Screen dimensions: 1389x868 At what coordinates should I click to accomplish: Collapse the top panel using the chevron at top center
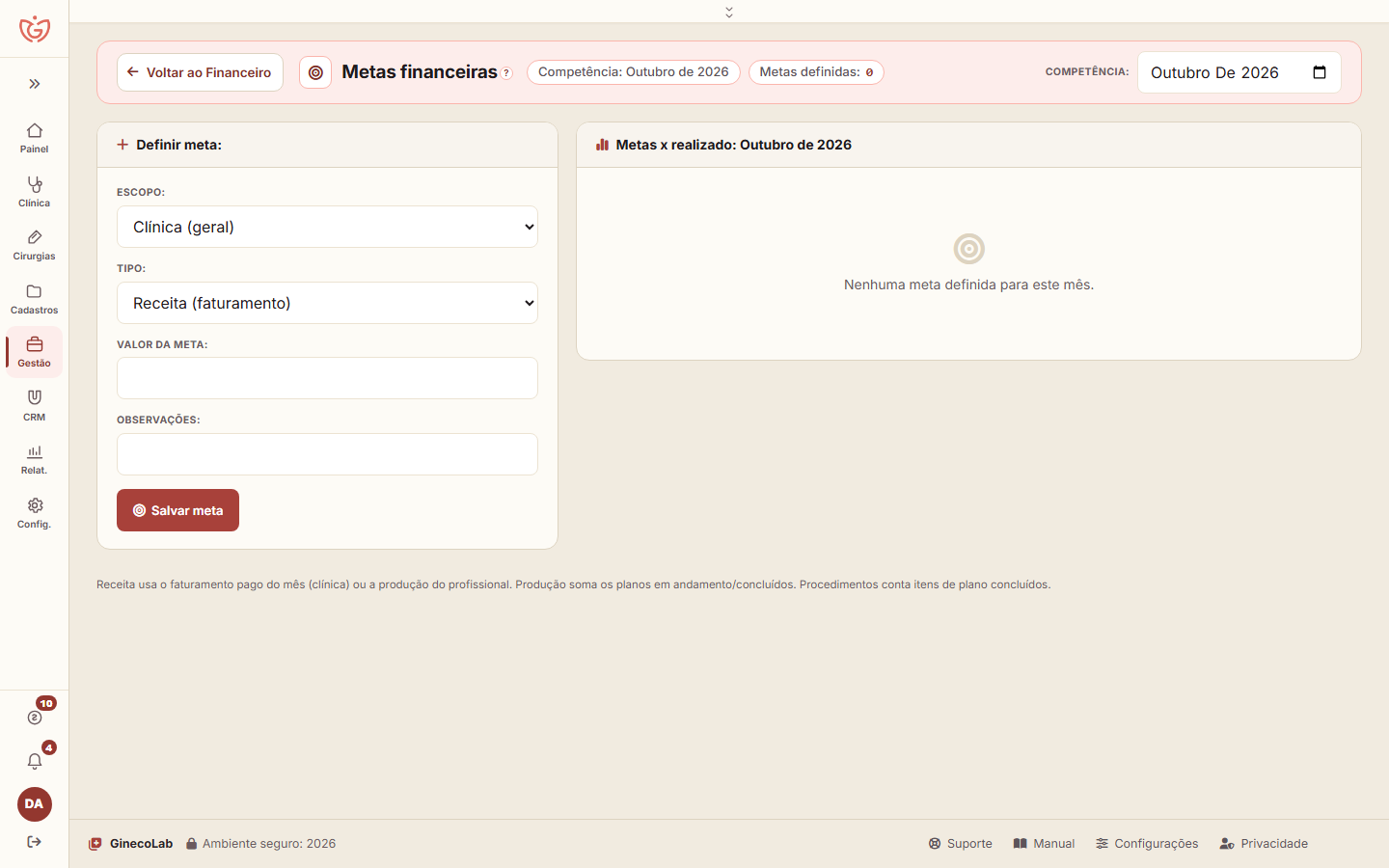729,12
